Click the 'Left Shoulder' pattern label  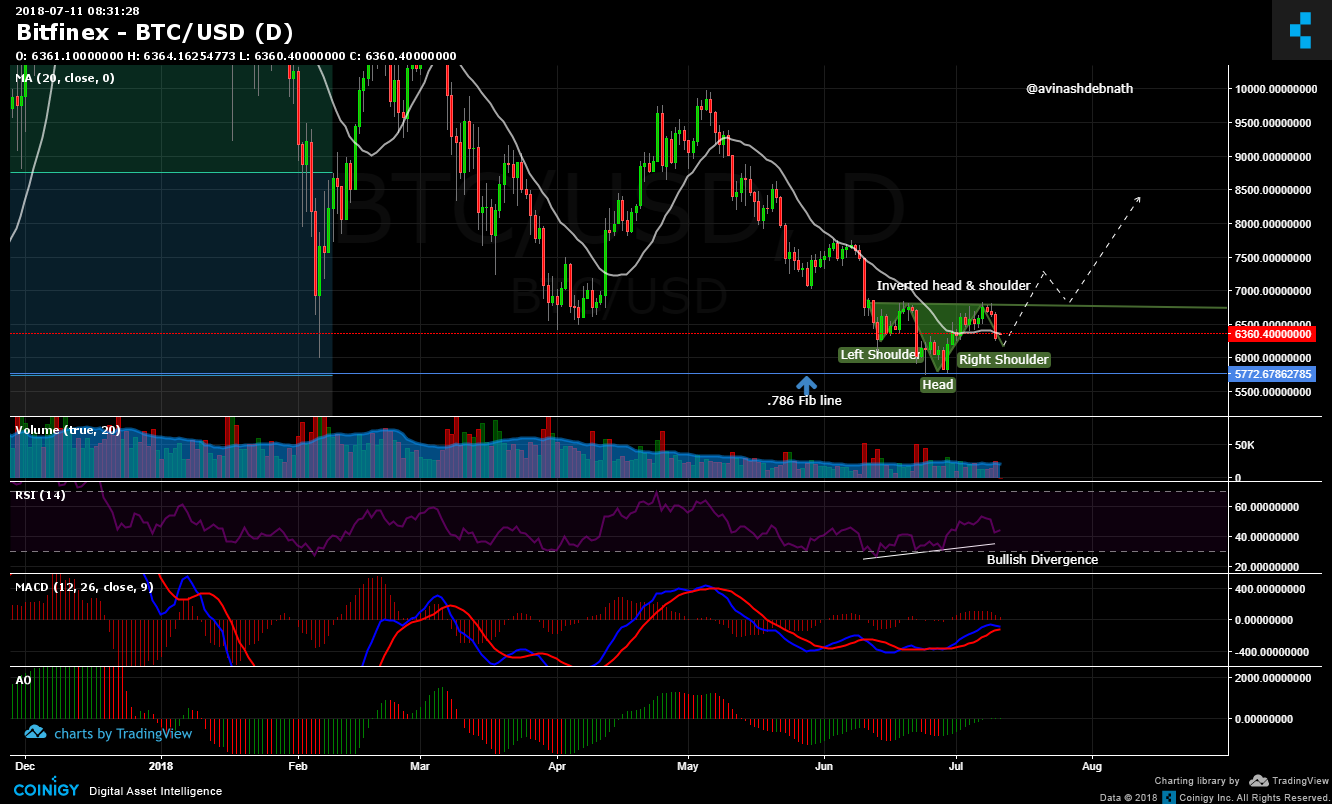(x=880, y=354)
